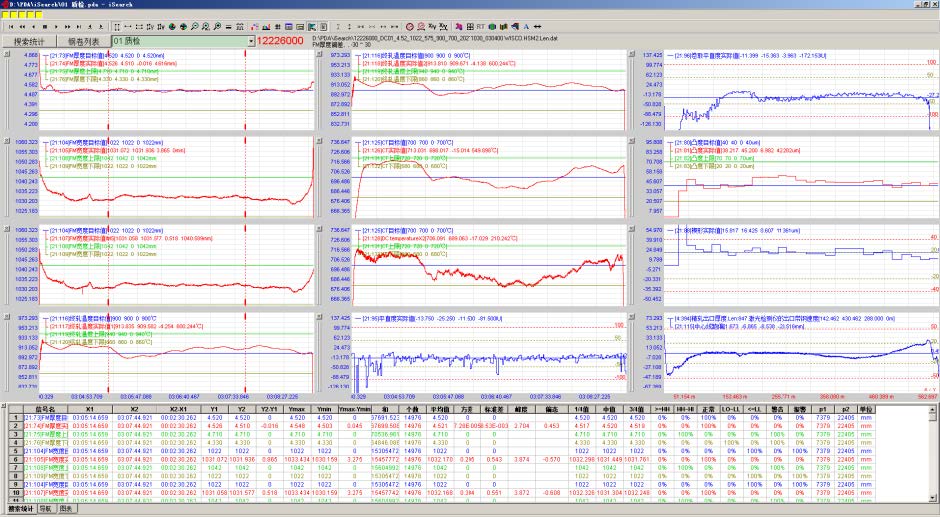Click the X1 column header in table

90,409
